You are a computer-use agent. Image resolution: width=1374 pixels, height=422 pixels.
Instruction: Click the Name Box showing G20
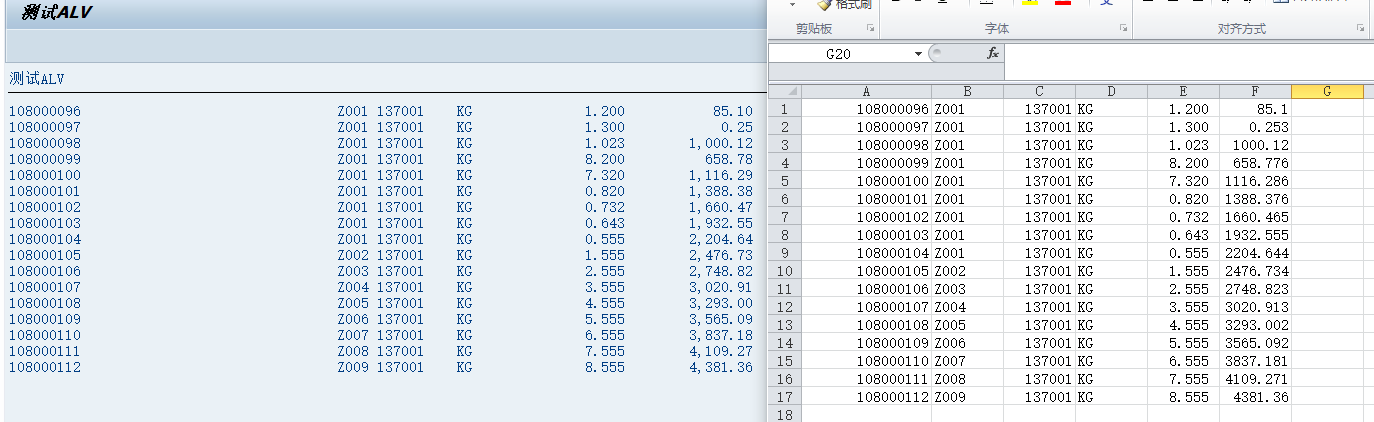pos(840,54)
